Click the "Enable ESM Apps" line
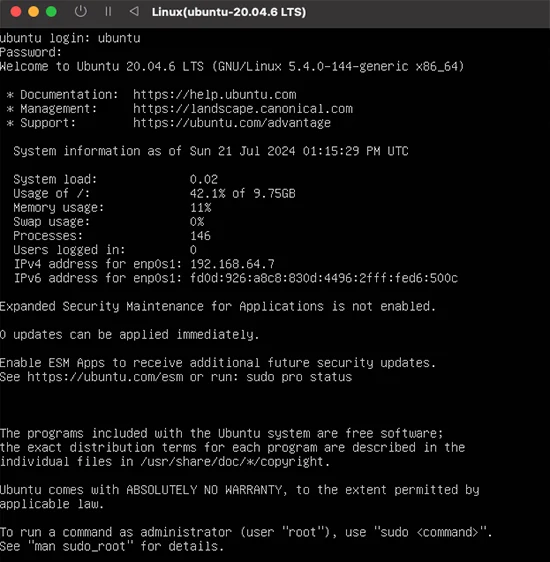 [217, 363]
